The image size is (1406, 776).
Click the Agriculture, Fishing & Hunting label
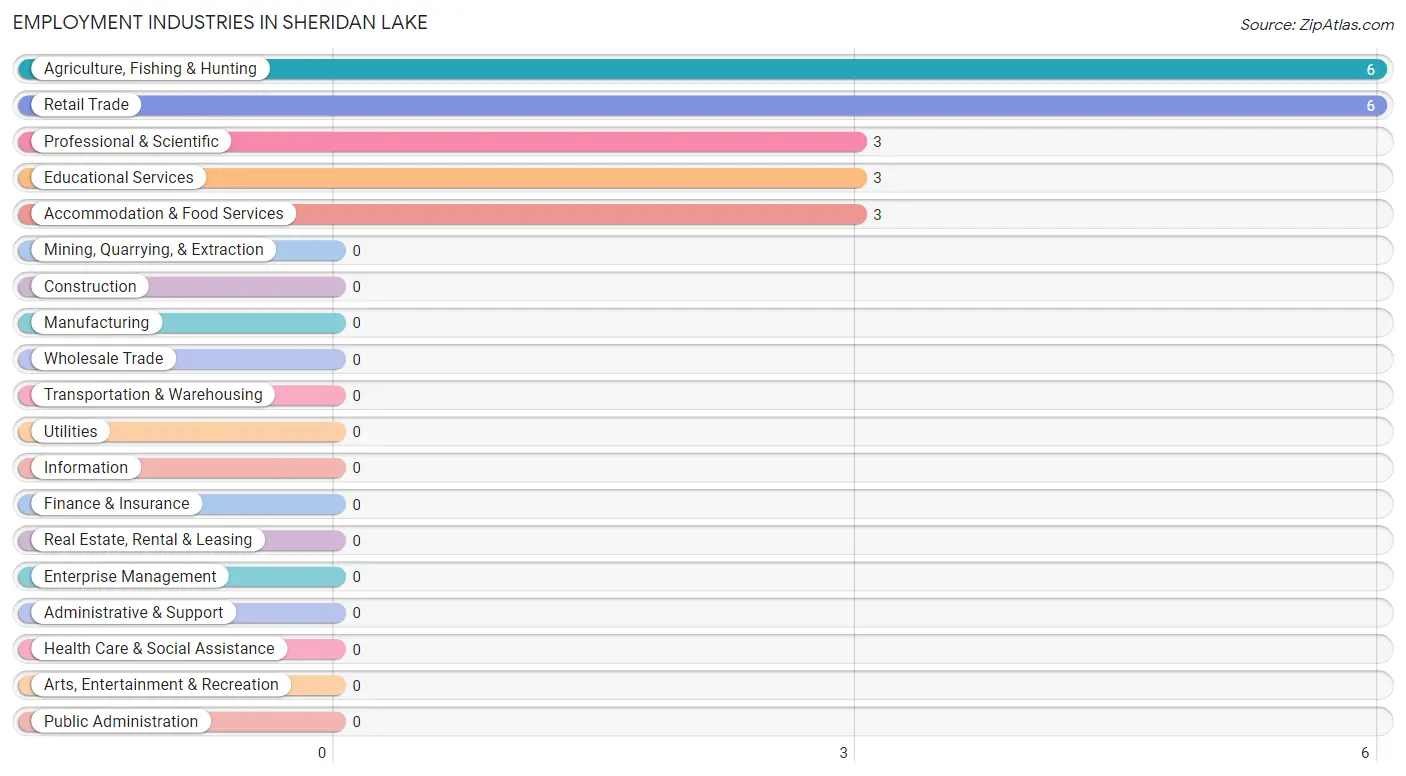click(150, 69)
